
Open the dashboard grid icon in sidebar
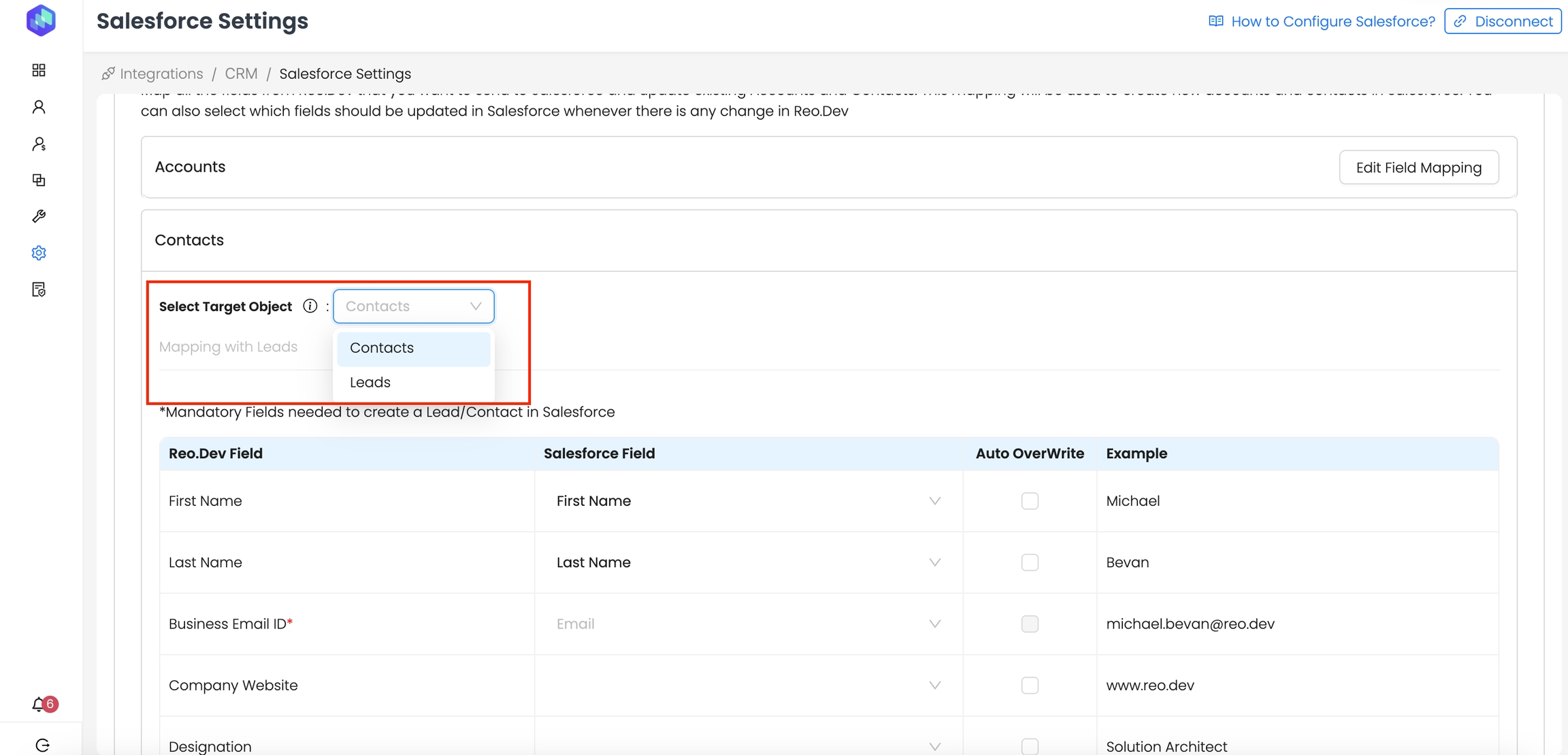click(39, 70)
